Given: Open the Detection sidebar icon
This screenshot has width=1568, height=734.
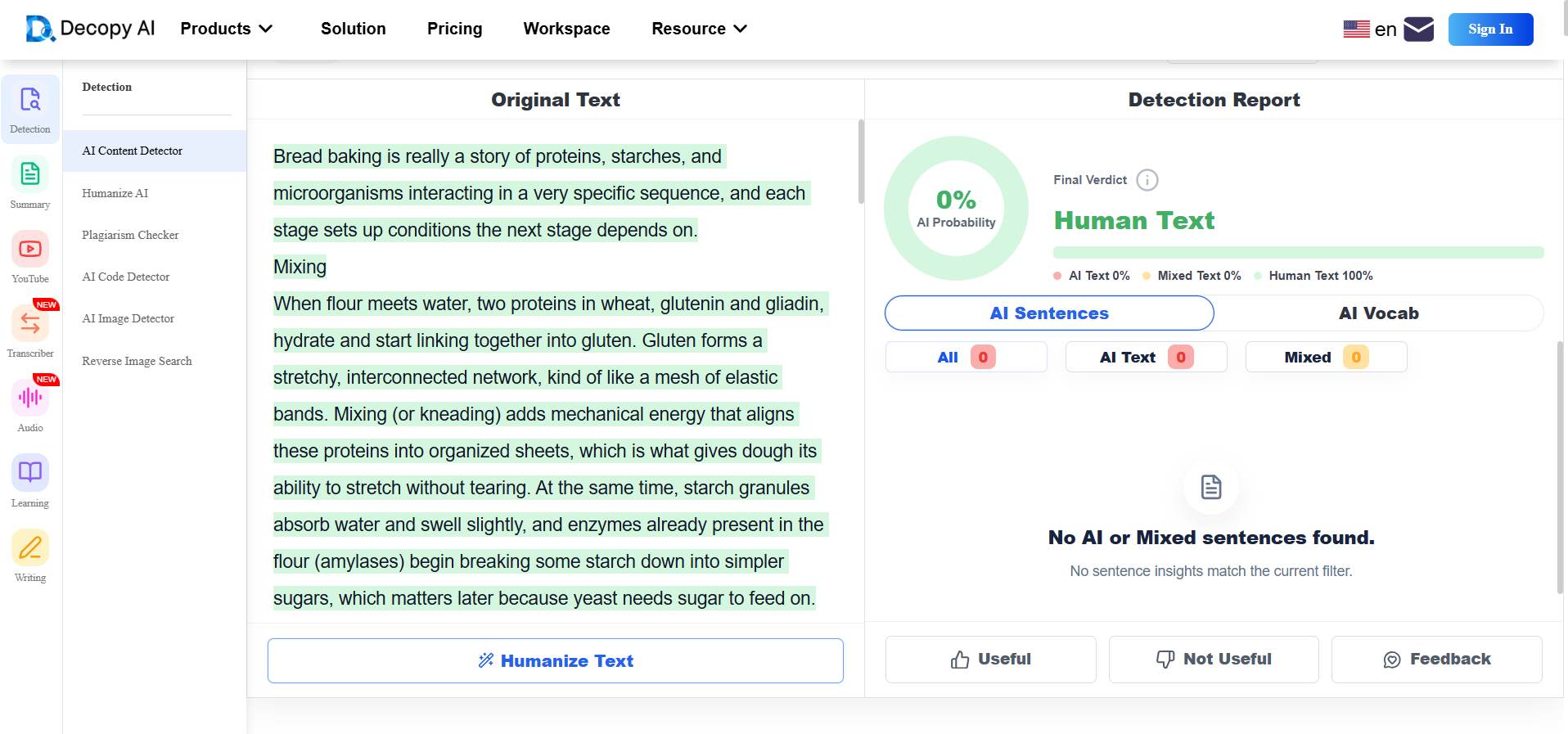Looking at the screenshot, I should point(30,100).
